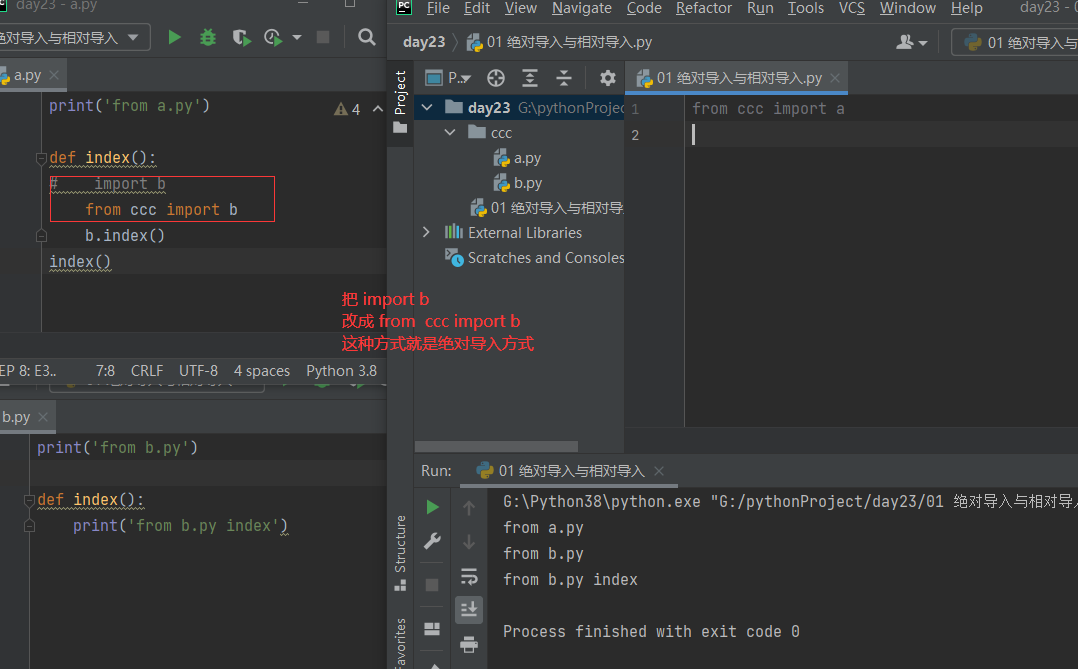The height and width of the screenshot is (669, 1078).
Task: Select the a.py editor tab
Action: point(27,75)
